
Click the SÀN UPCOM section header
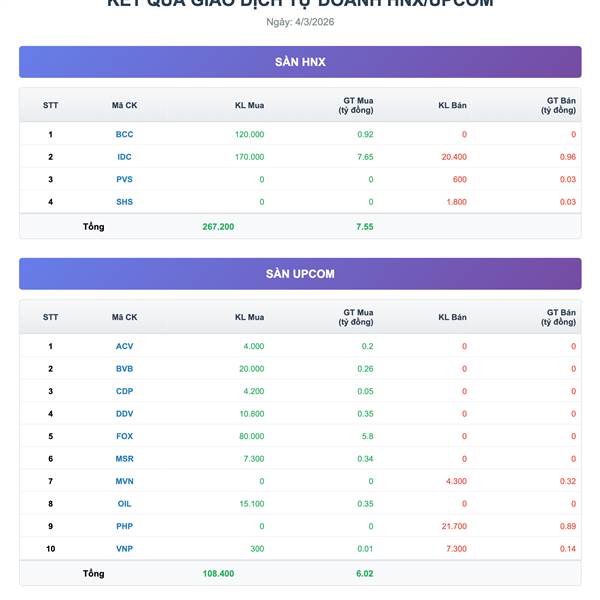[x=300, y=274]
